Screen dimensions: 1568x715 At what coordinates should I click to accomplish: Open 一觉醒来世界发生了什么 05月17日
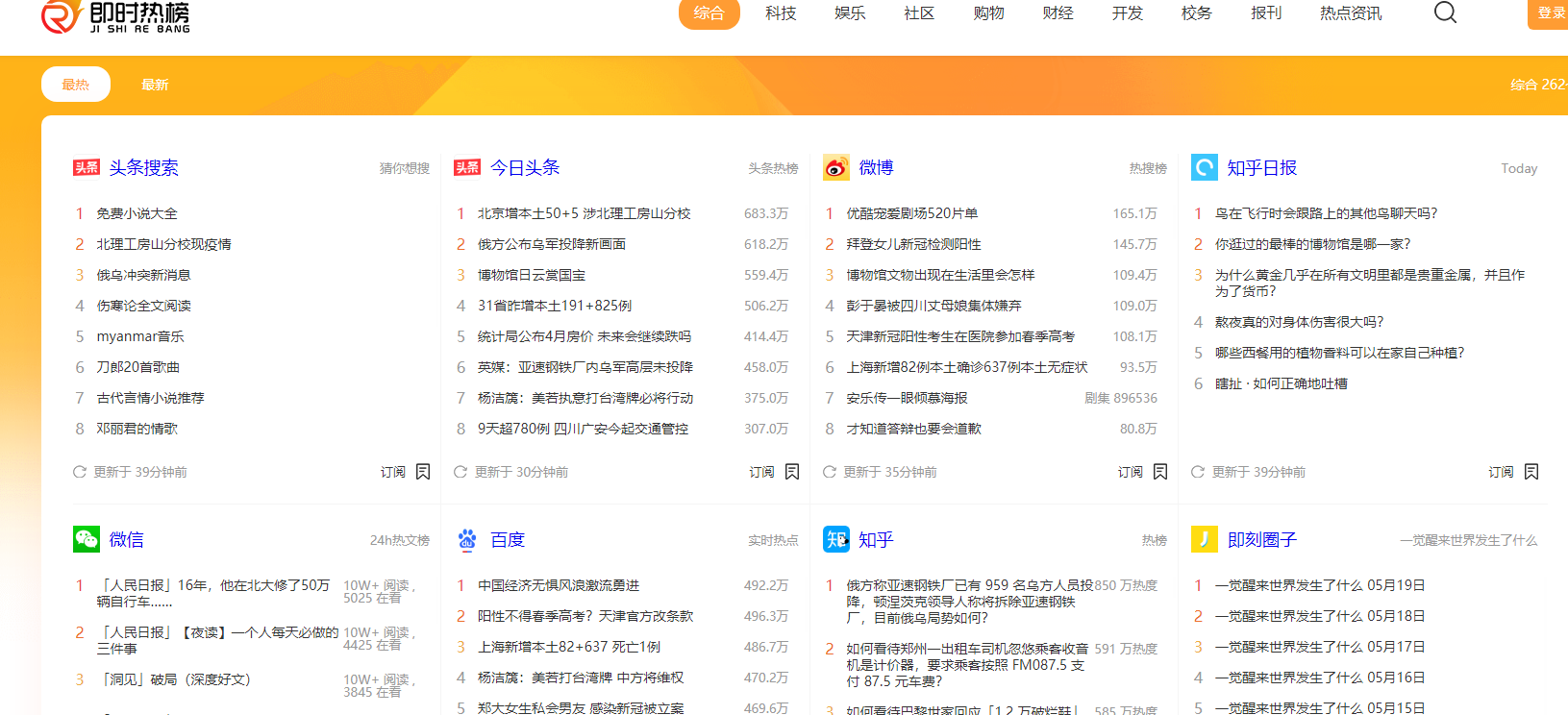pos(1320,647)
